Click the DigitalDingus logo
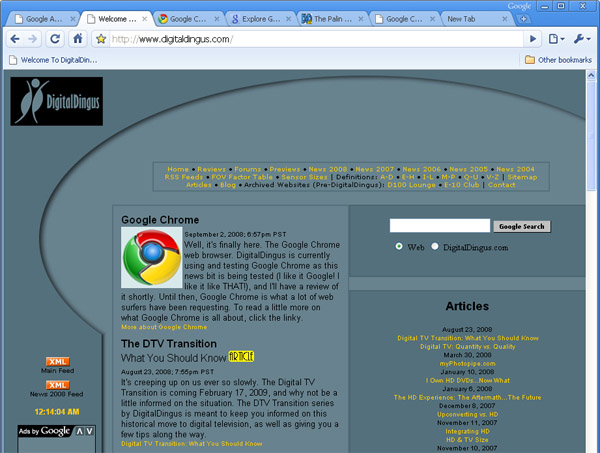Viewport: 600px width, 453px height. [x=57, y=101]
